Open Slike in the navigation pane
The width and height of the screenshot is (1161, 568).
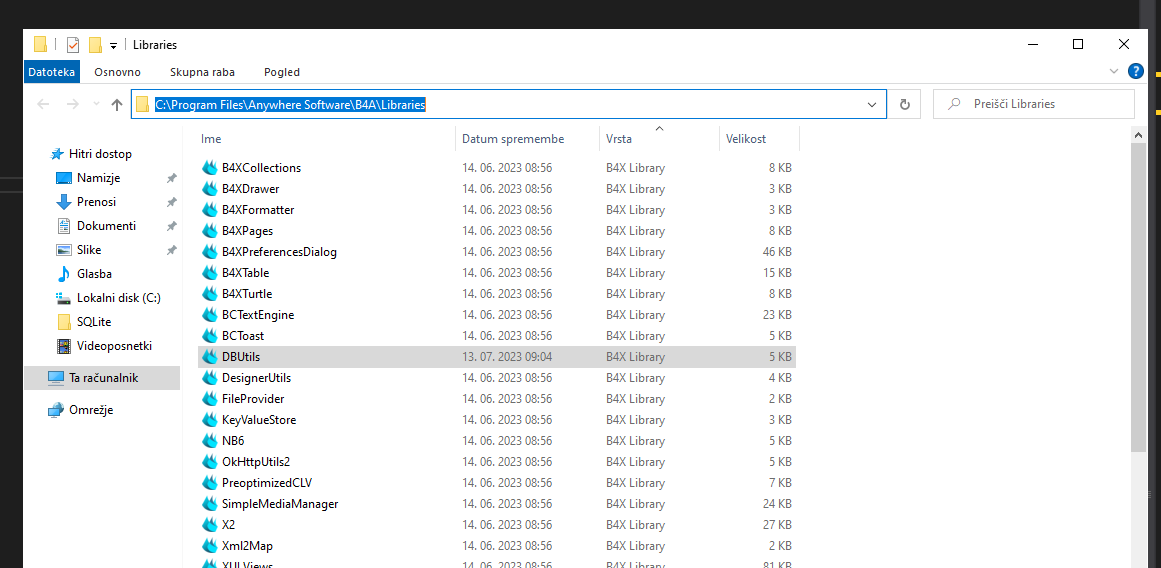89,250
